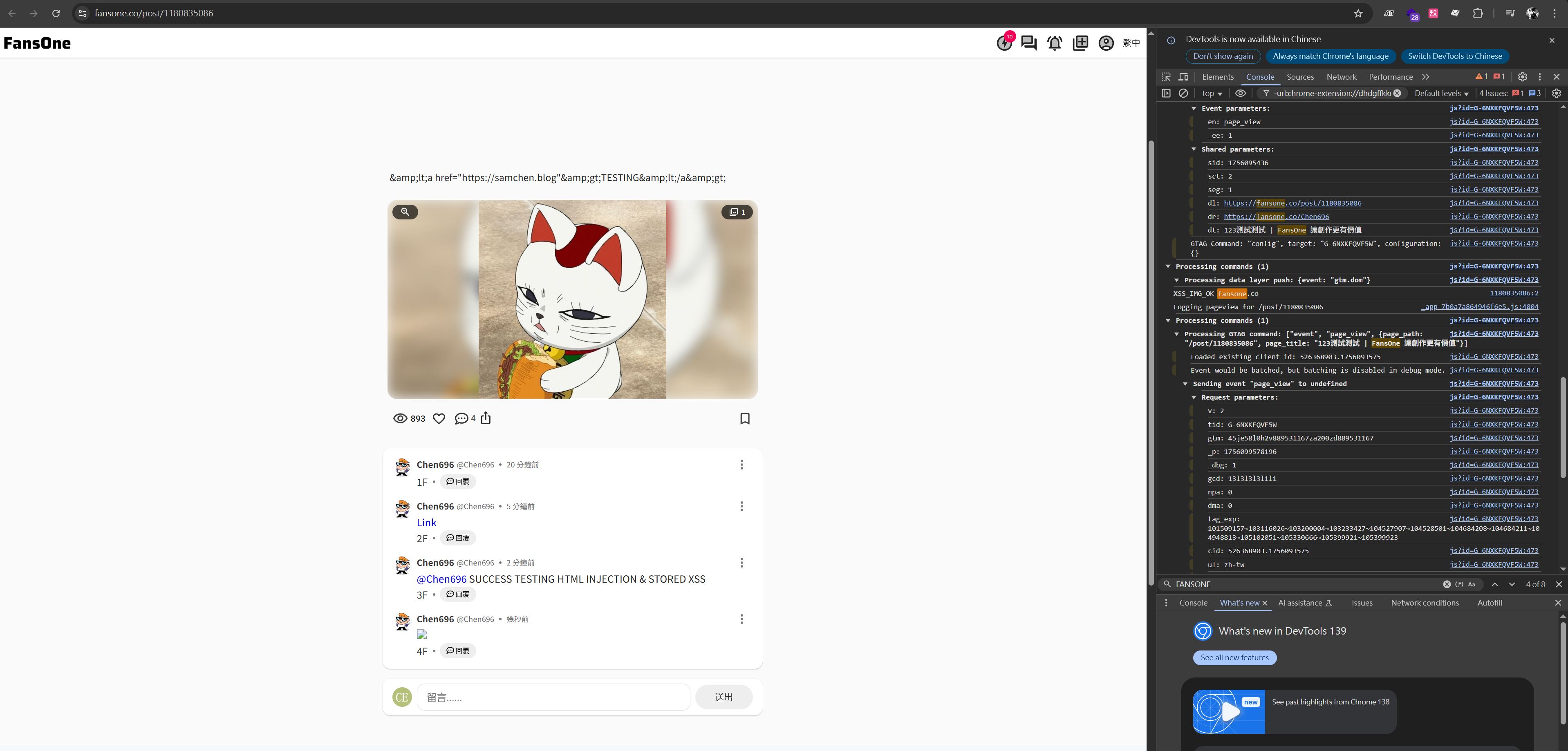Open the Chrome three-dot menu
Viewport: 1568px width, 751px height.
(1554, 13)
